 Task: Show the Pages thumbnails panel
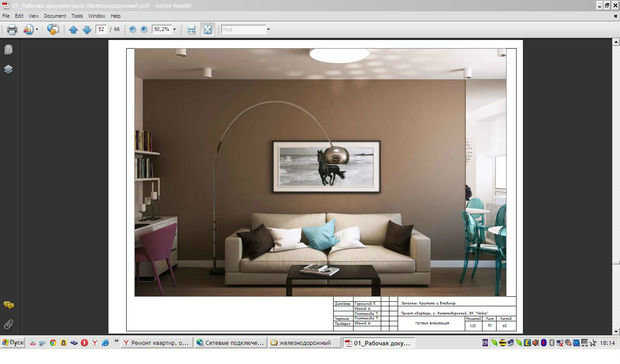(8, 49)
